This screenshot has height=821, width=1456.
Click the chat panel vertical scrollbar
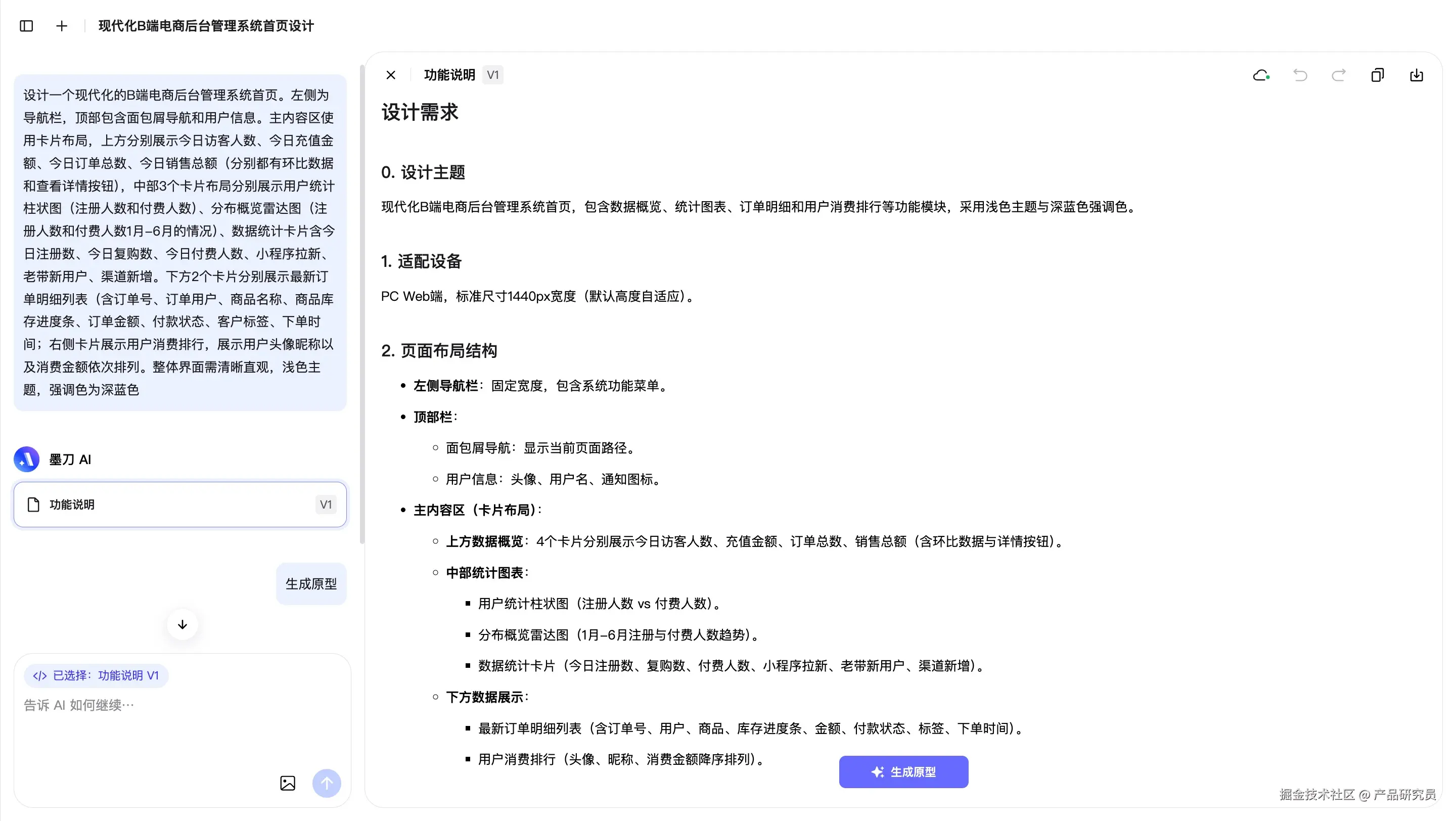point(362,305)
